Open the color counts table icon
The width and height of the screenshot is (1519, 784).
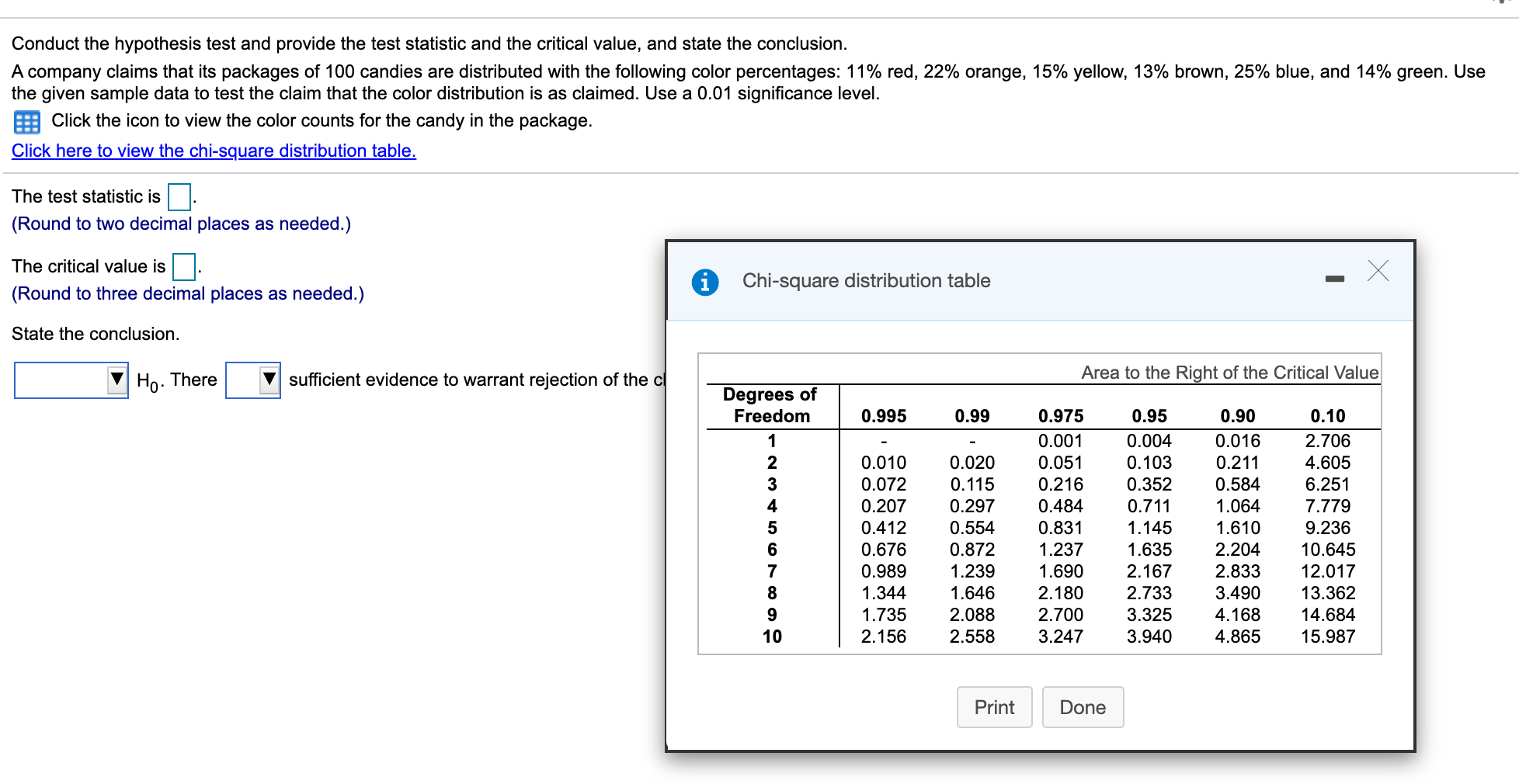27,122
